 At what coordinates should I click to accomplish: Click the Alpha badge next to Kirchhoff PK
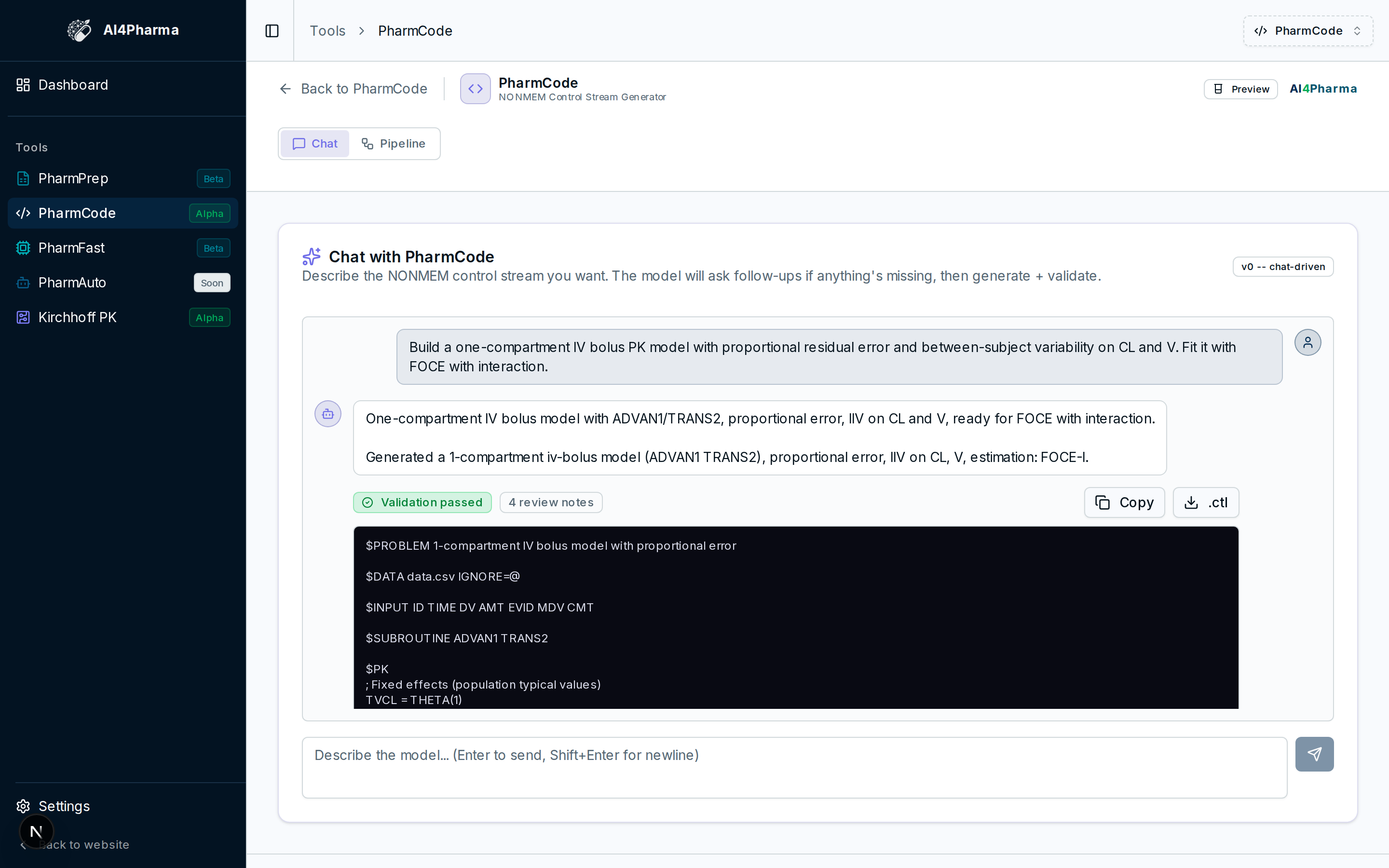coord(209,317)
